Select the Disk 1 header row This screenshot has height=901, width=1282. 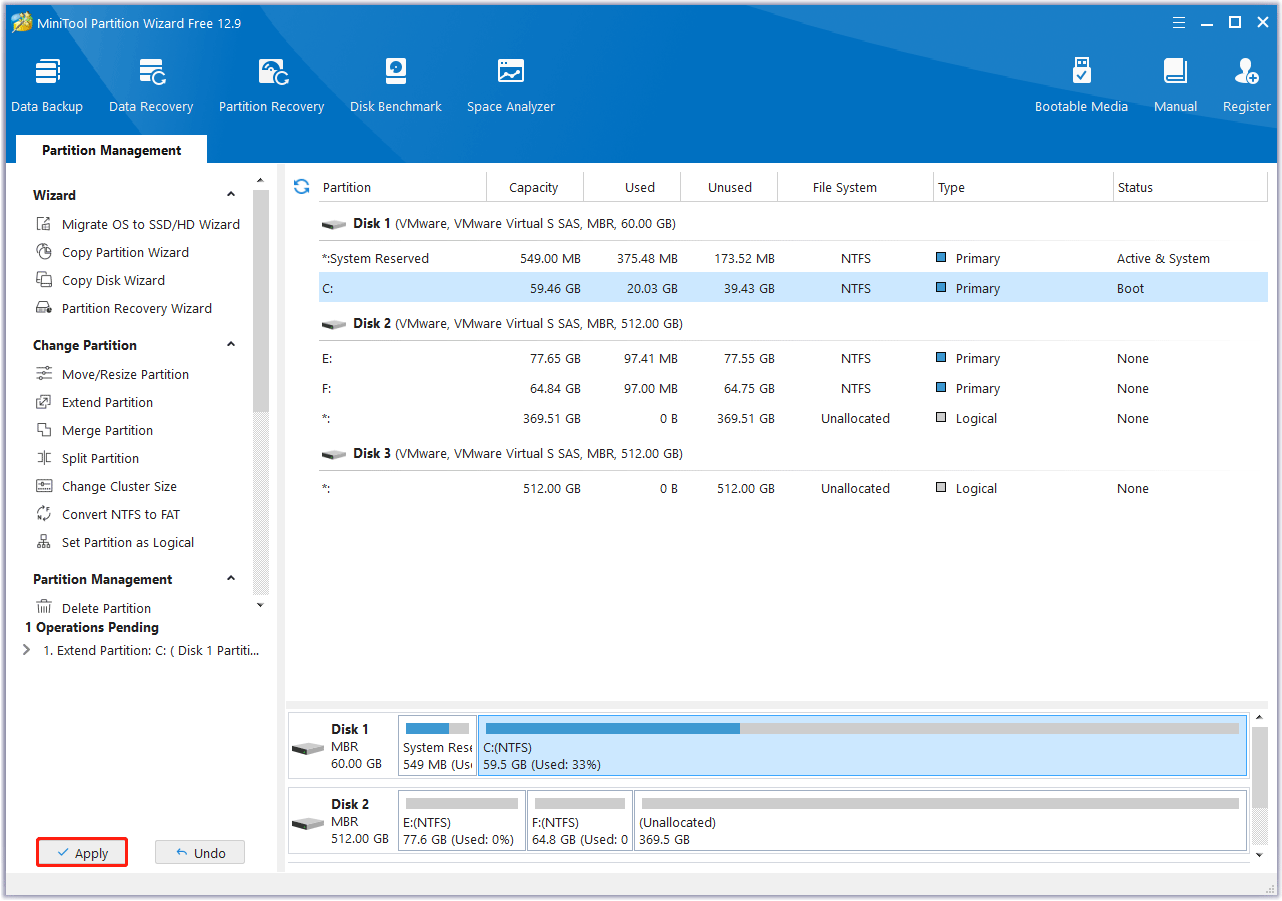[793, 224]
